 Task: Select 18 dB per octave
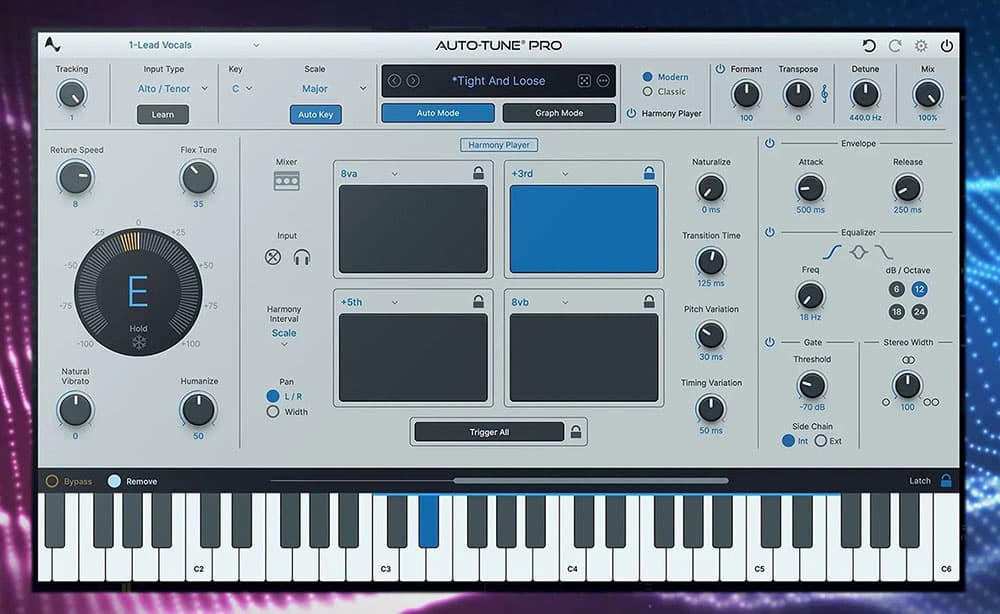(896, 312)
